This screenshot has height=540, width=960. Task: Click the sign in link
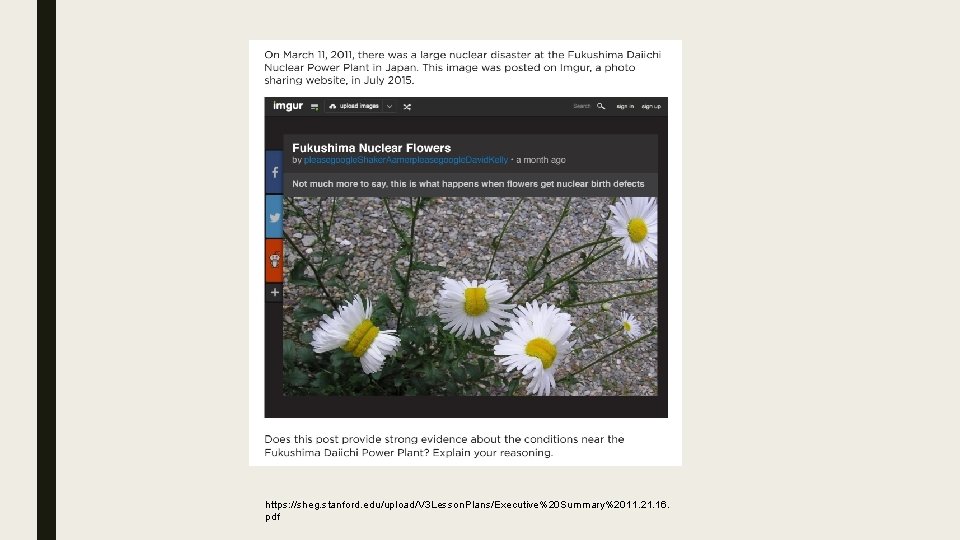625,107
